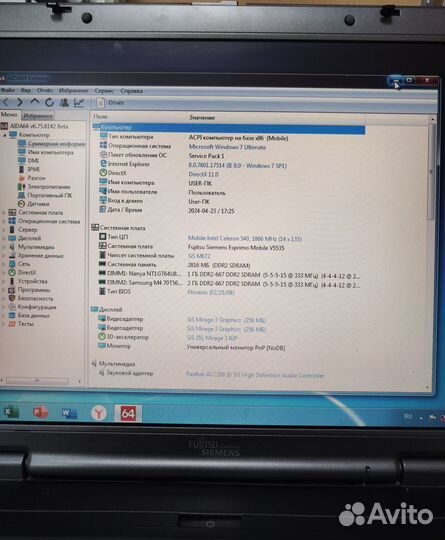
Task: Select the Internet Explorer row icon
Action: (x=103, y=164)
